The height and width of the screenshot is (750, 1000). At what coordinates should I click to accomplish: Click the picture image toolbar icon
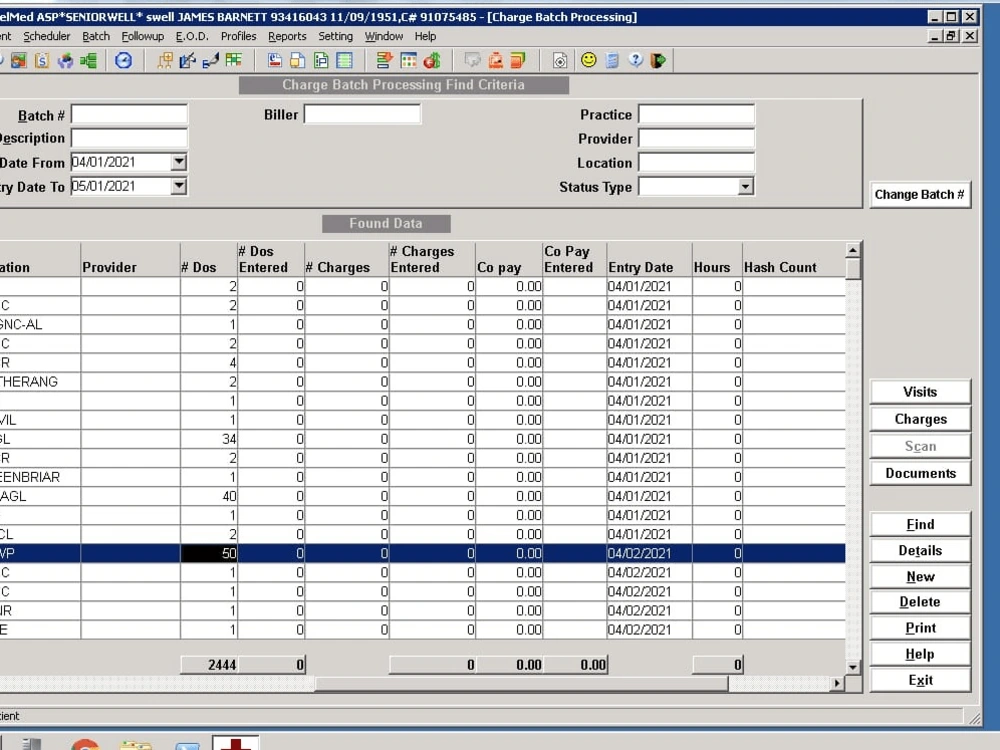pos(18,61)
